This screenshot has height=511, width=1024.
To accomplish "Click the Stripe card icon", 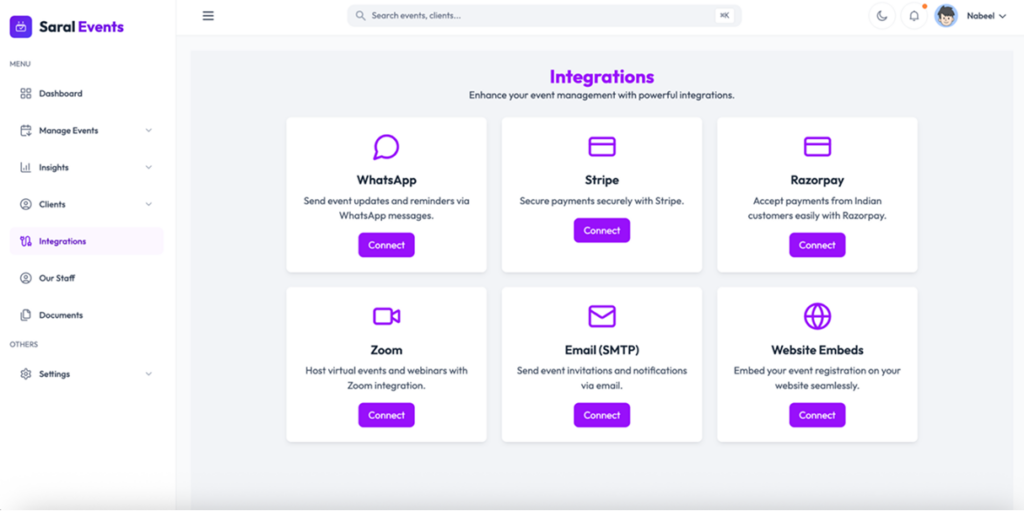I will tap(602, 147).
